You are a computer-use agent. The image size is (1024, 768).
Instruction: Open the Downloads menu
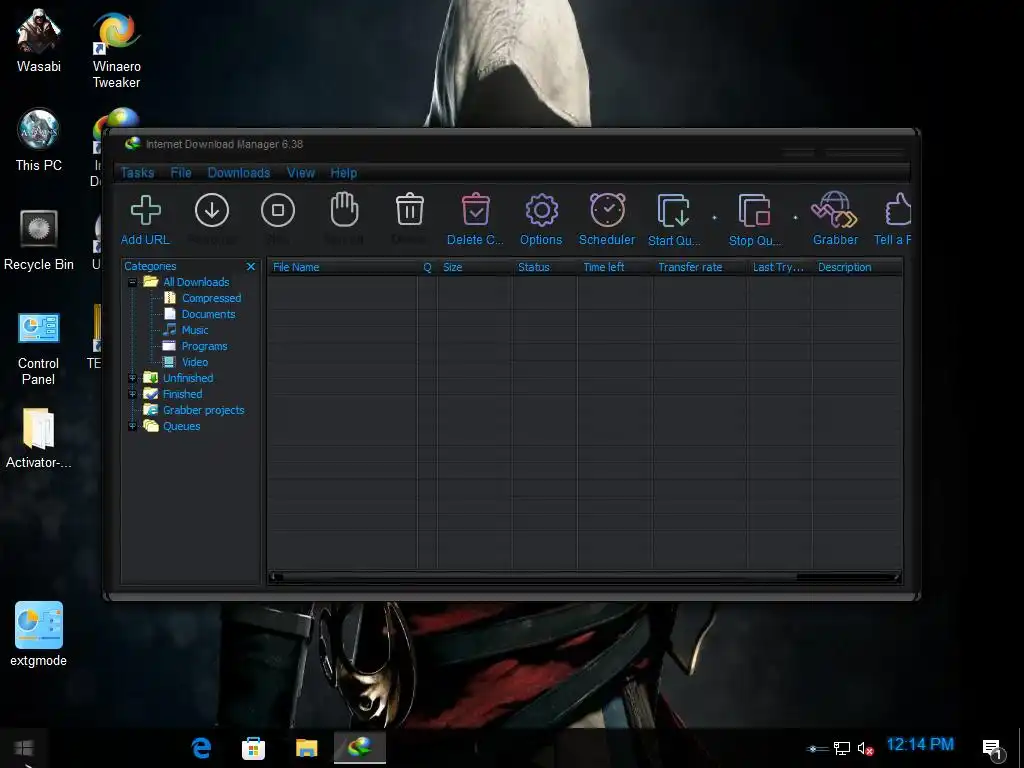pyautogui.click(x=239, y=173)
